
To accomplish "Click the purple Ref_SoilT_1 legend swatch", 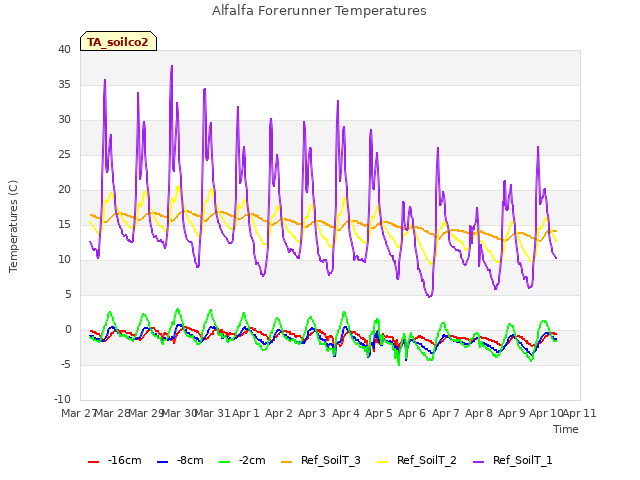I will (478, 462).
